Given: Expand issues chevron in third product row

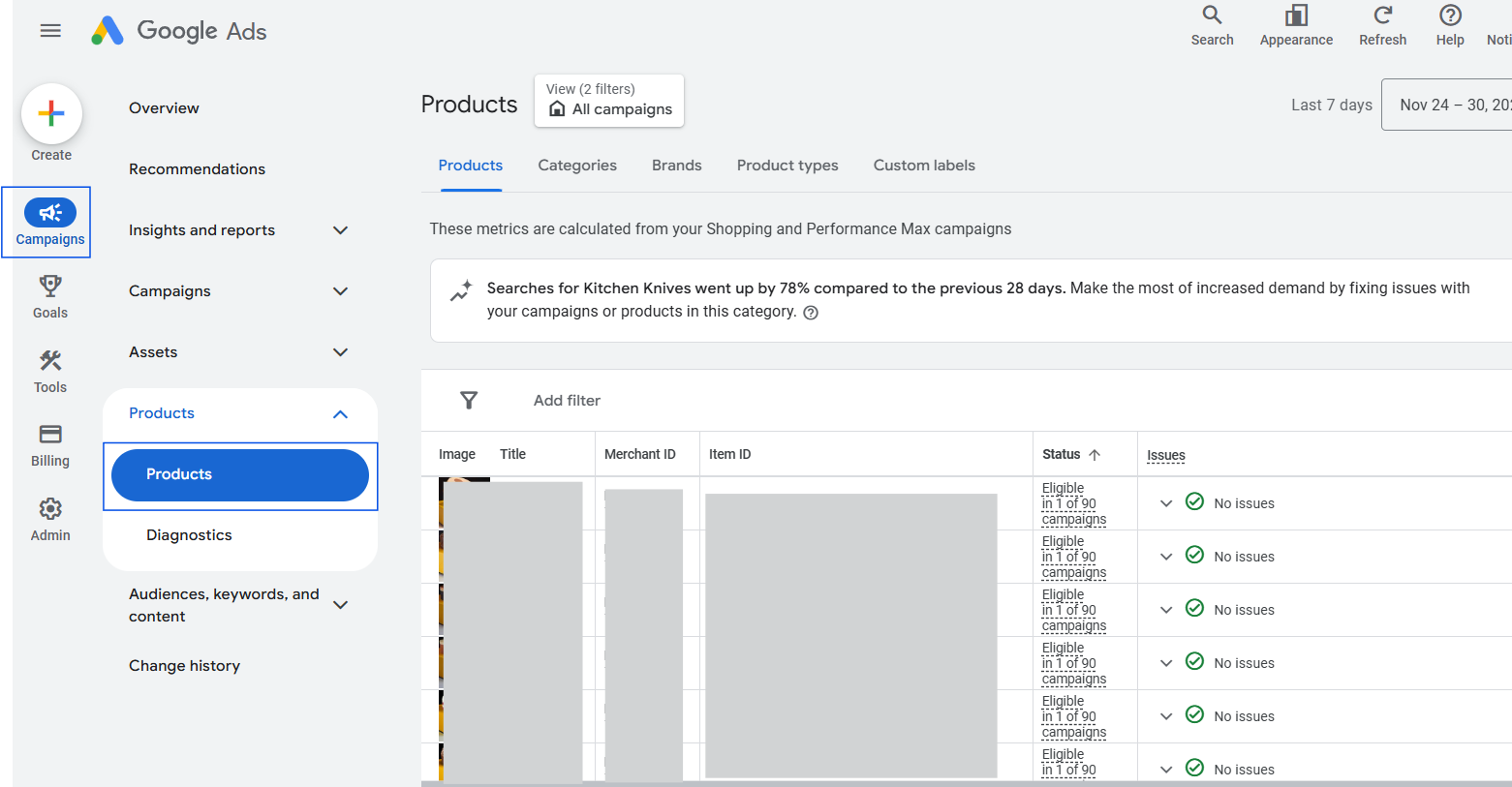Looking at the screenshot, I should tap(1166, 610).
